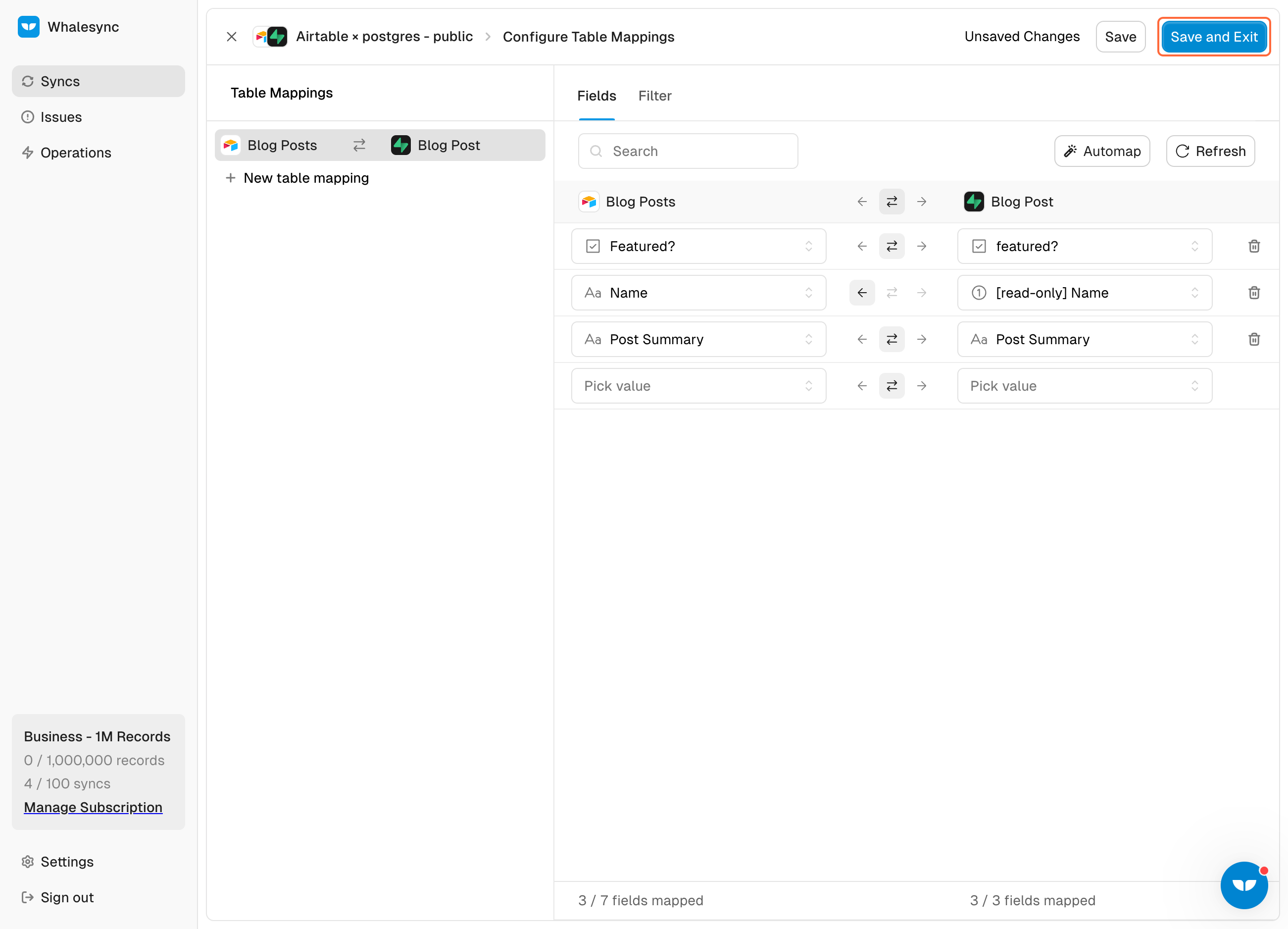Screen dimensions: 1288x929
Task: Click the Whalesync logo icon
Action: tap(28, 27)
